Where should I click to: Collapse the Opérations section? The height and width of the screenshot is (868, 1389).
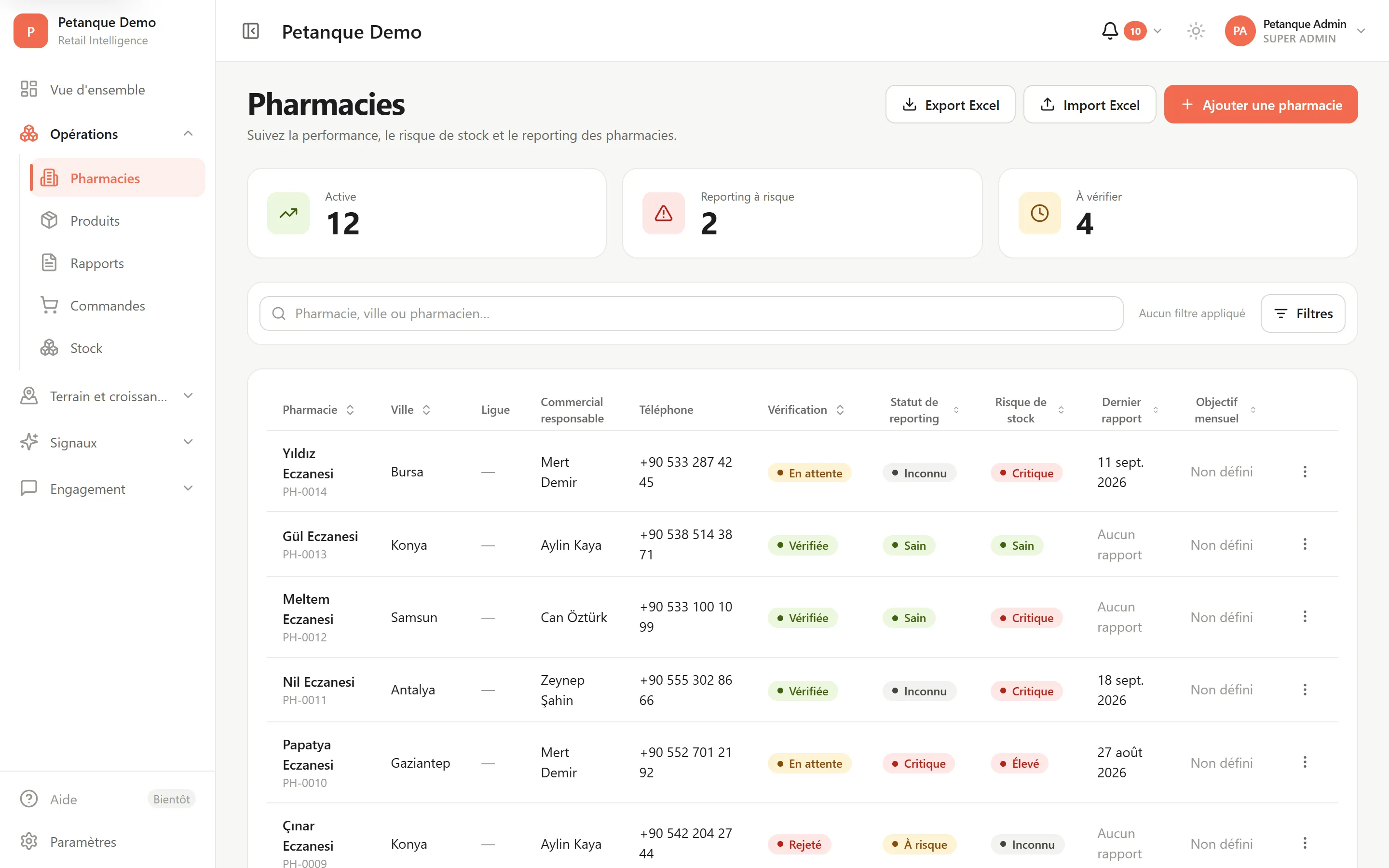(x=188, y=133)
